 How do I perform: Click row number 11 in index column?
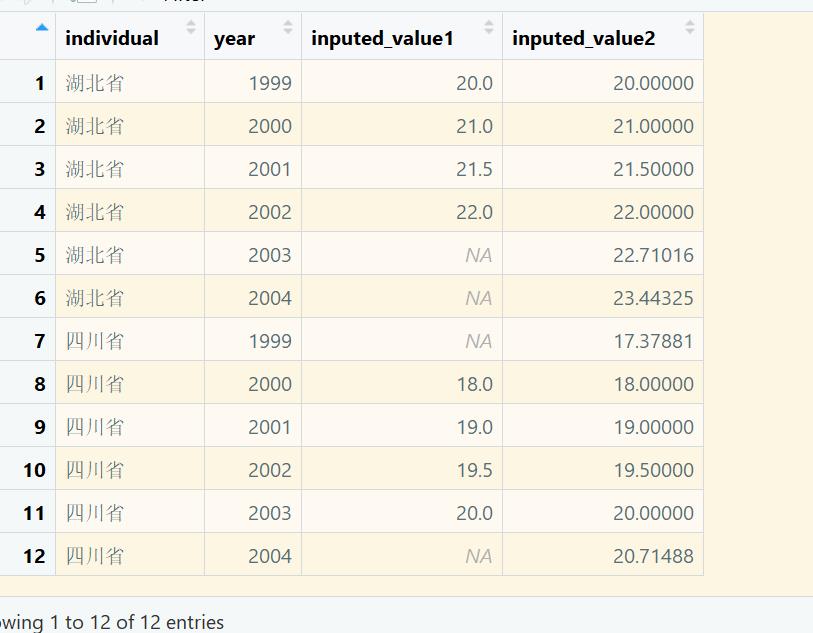click(35, 513)
